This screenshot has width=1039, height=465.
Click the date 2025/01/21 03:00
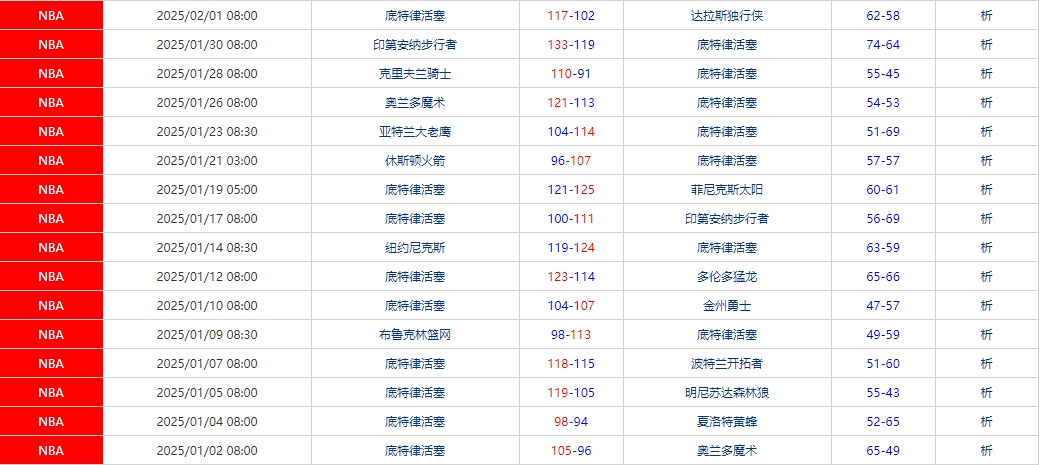[x=207, y=161]
